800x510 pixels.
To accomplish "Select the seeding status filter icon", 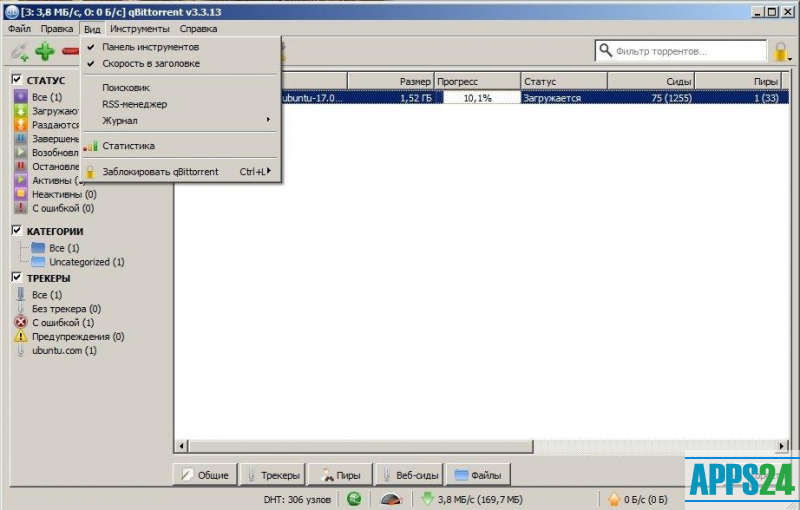I will click(x=20, y=124).
